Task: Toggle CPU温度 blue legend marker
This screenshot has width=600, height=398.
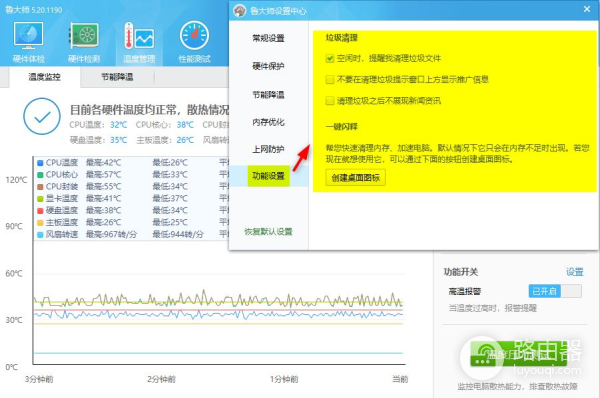Action: (40, 163)
